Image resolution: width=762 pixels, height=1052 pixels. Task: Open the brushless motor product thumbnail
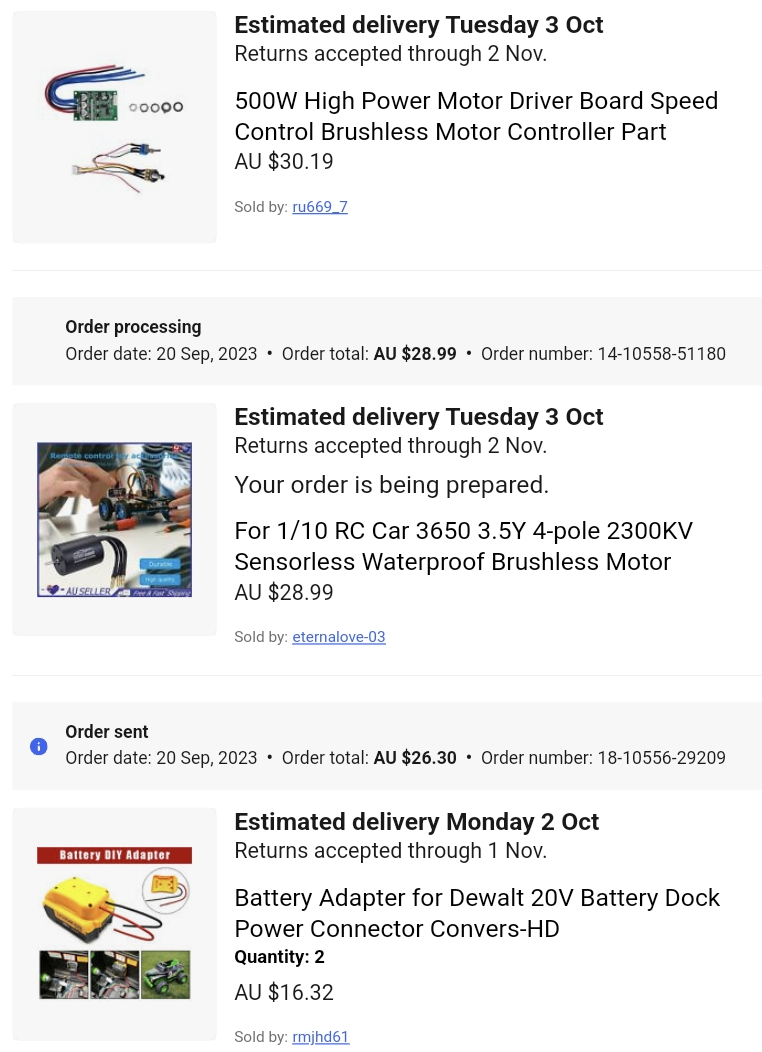(x=115, y=519)
